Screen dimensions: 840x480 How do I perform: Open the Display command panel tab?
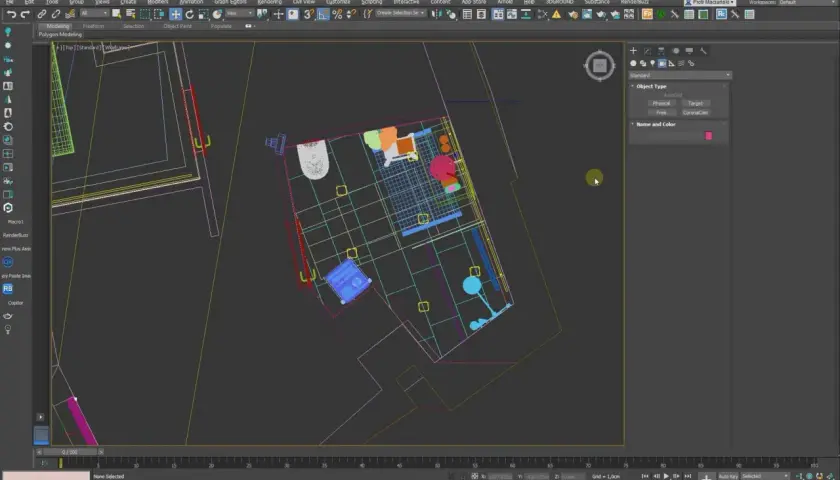[x=689, y=50]
